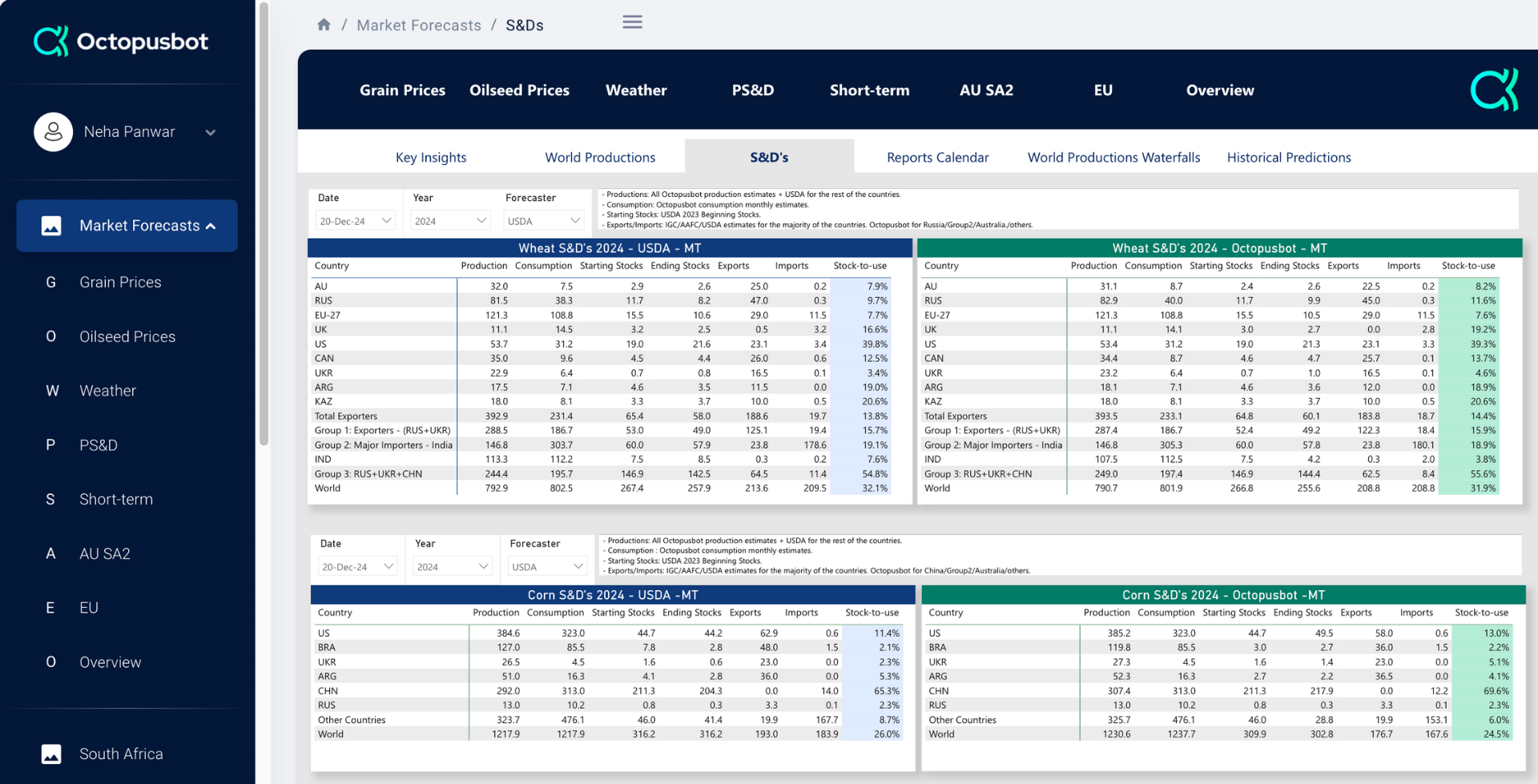Expand the Neha Panwar user dropdown
Viewport: 1538px width, 784px height.
[211, 133]
